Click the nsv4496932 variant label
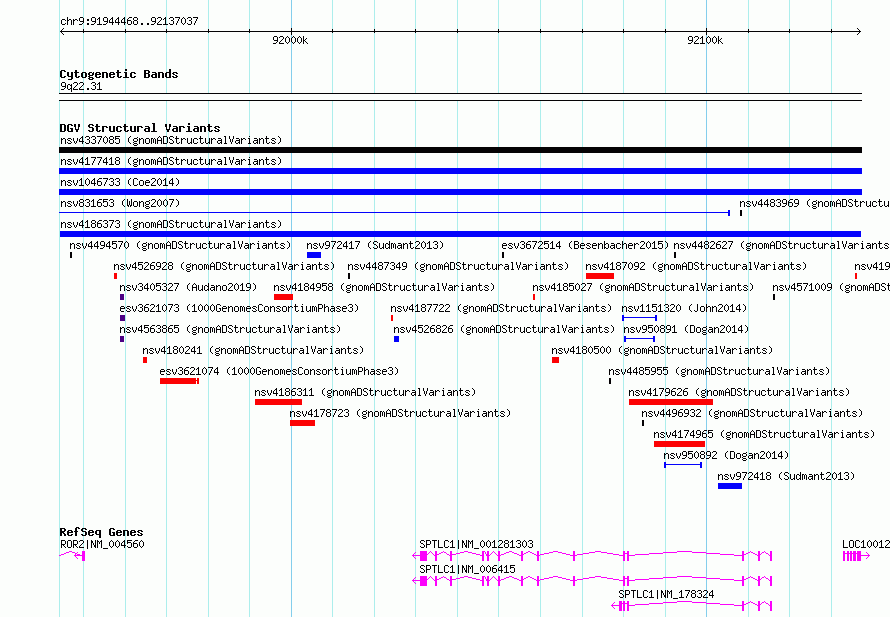Image resolution: width=890 pixels, height=617 pixels. tap(752, 413)
